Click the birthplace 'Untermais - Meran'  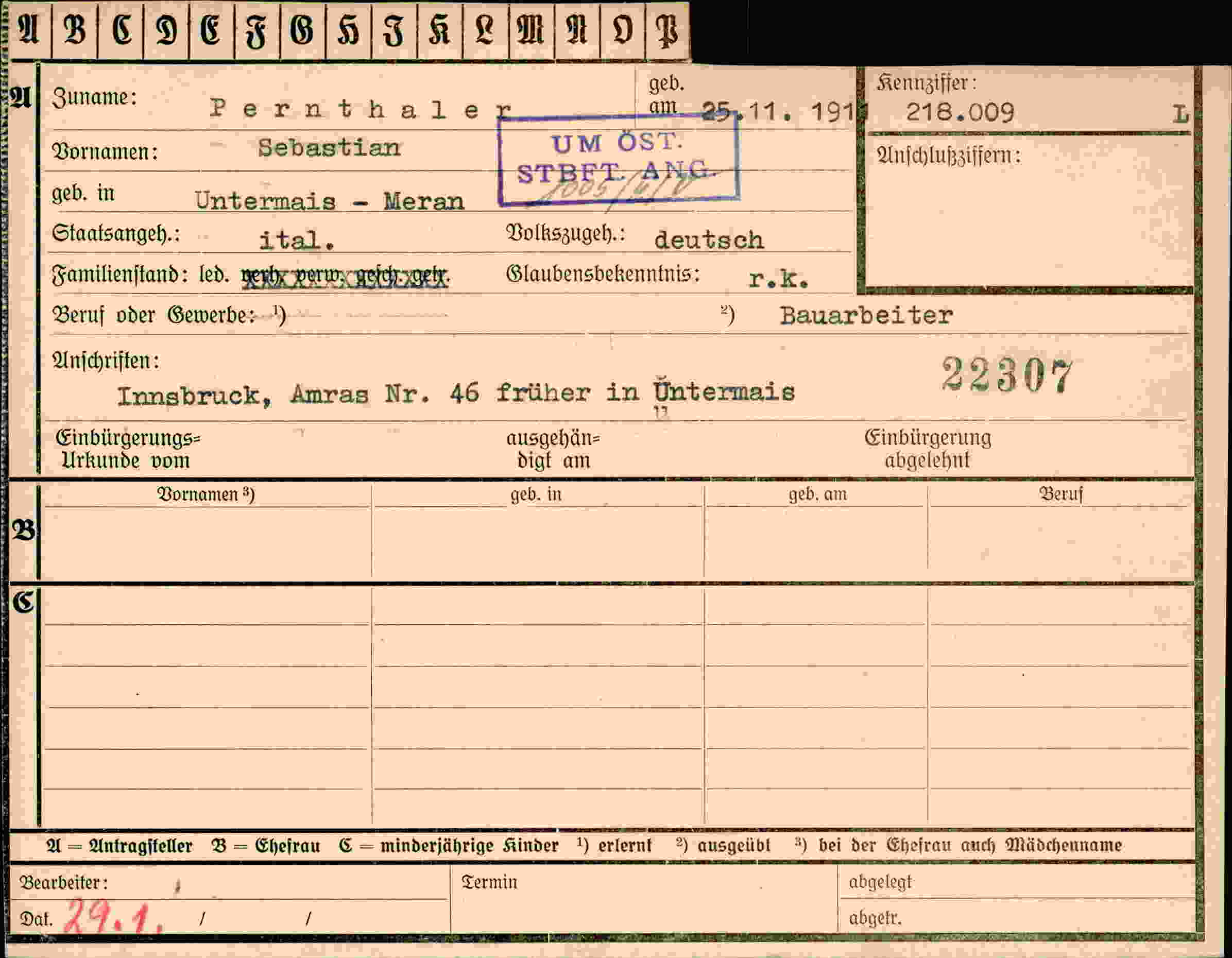pyautogui.click(x=330, y=201)
